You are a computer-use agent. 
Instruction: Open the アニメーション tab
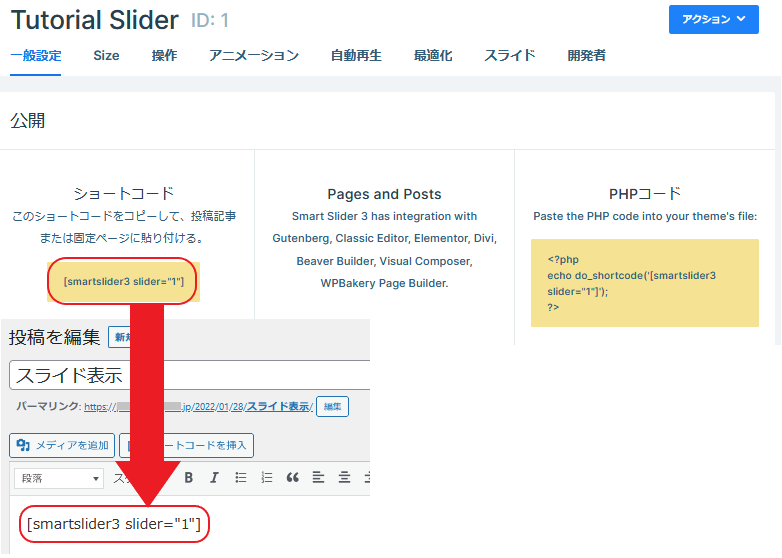point(253,56)
